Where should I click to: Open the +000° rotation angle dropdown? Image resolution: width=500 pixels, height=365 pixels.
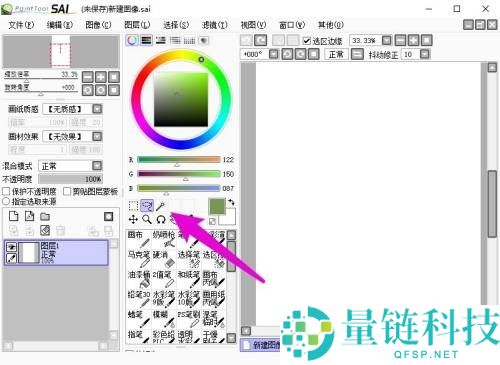[x=274, y=54]
